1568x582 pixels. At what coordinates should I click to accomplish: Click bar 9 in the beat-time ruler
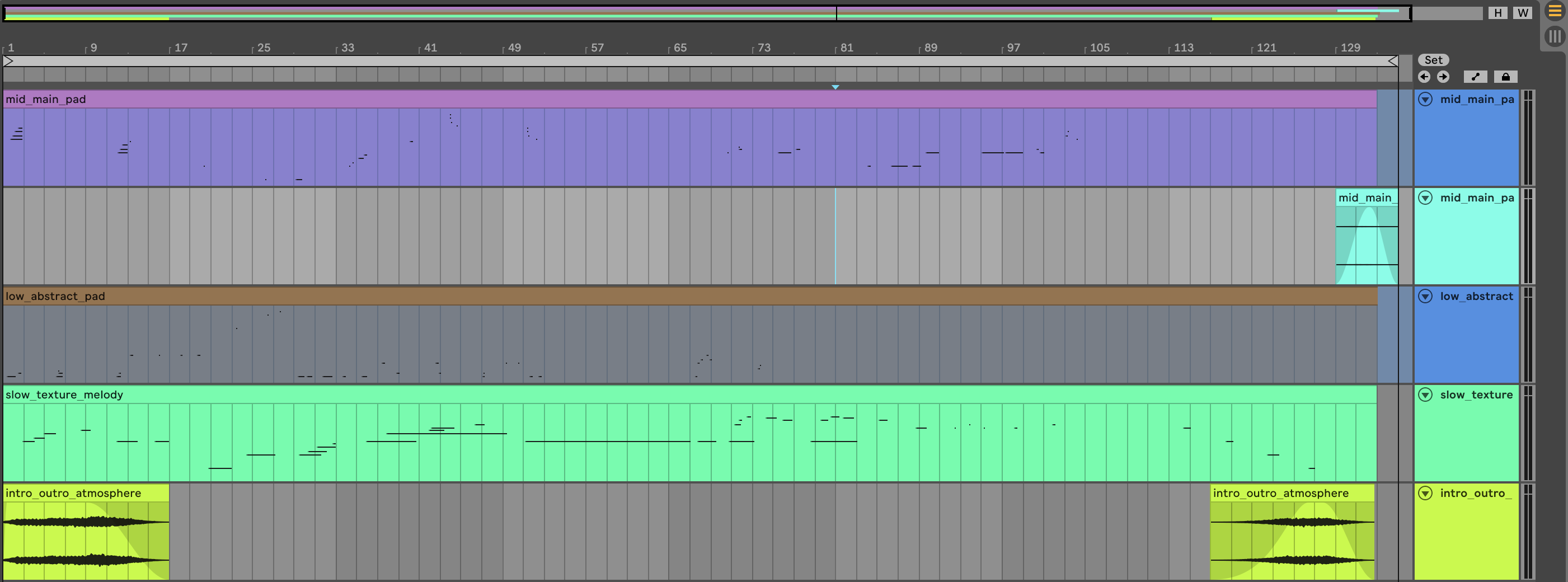[93, 48]
